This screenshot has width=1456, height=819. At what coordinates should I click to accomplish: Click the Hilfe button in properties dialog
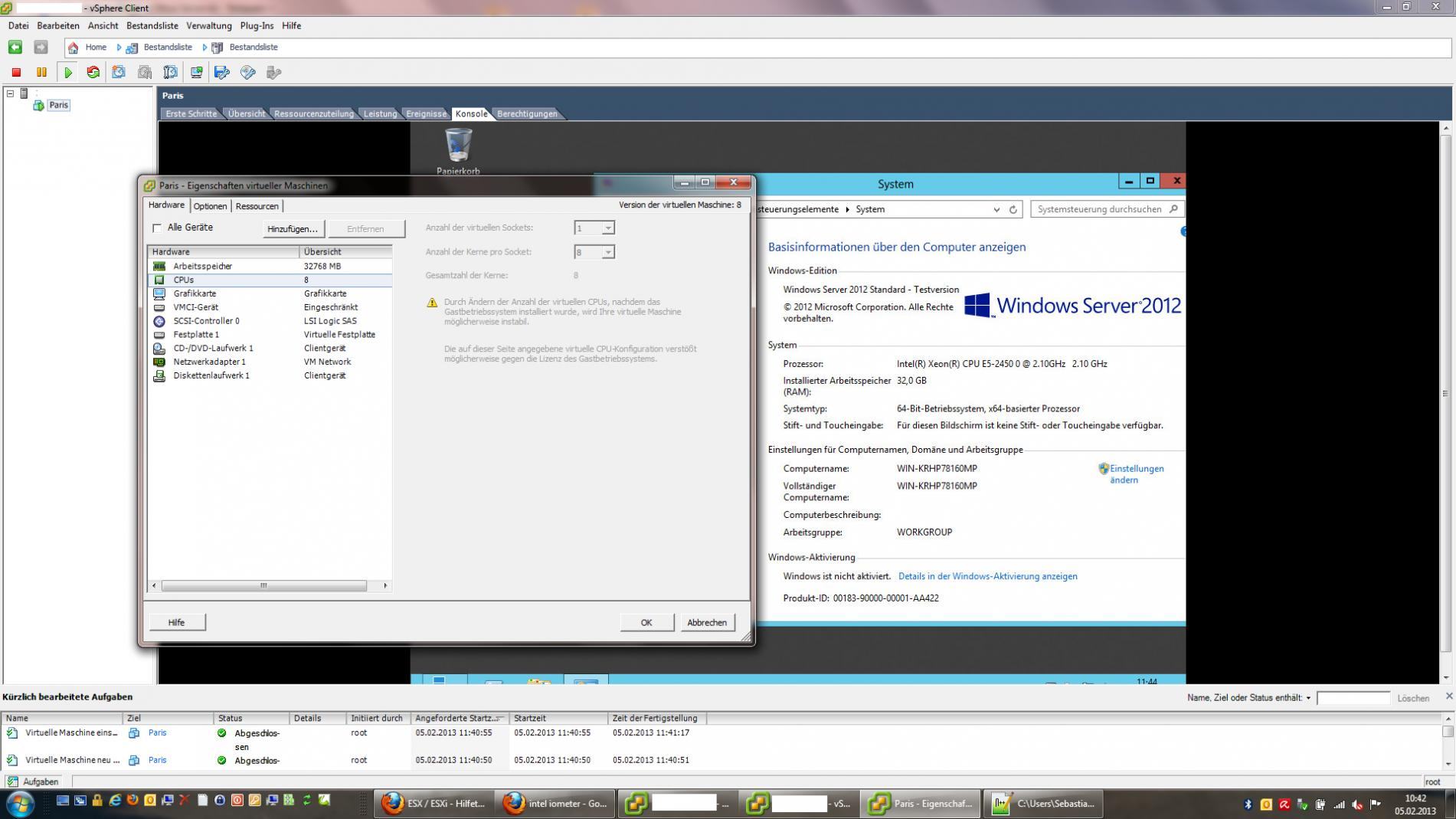coord(176,622)
